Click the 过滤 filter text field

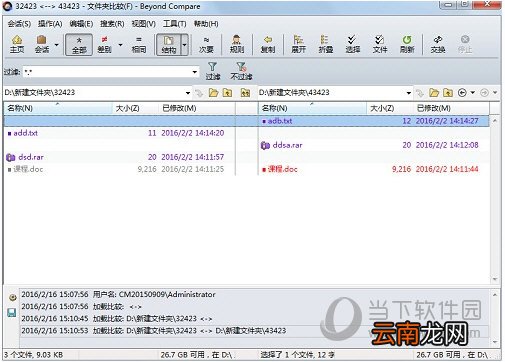107,72
